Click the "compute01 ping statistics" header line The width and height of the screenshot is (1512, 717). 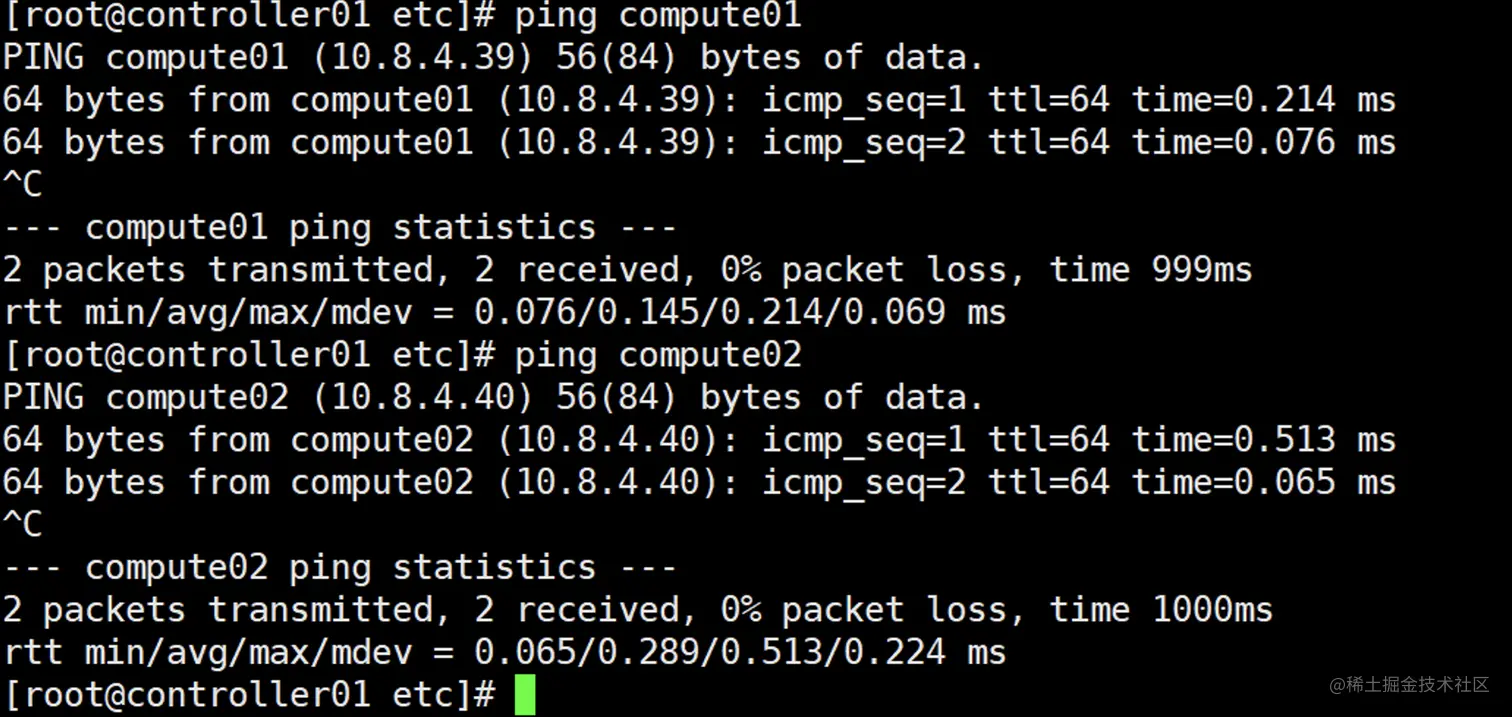click(340, 228)
